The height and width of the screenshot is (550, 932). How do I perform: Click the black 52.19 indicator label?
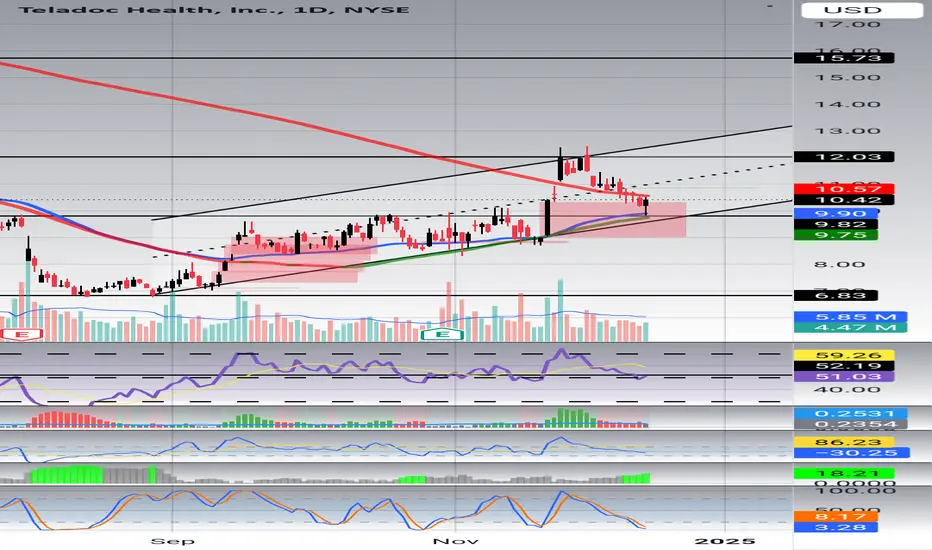point(844,366)
